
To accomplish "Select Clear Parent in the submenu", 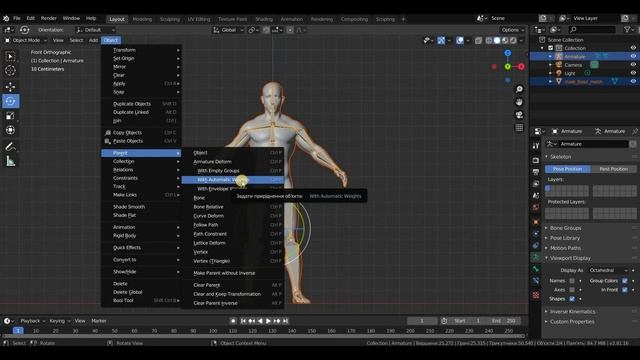I will pos(232,285).
